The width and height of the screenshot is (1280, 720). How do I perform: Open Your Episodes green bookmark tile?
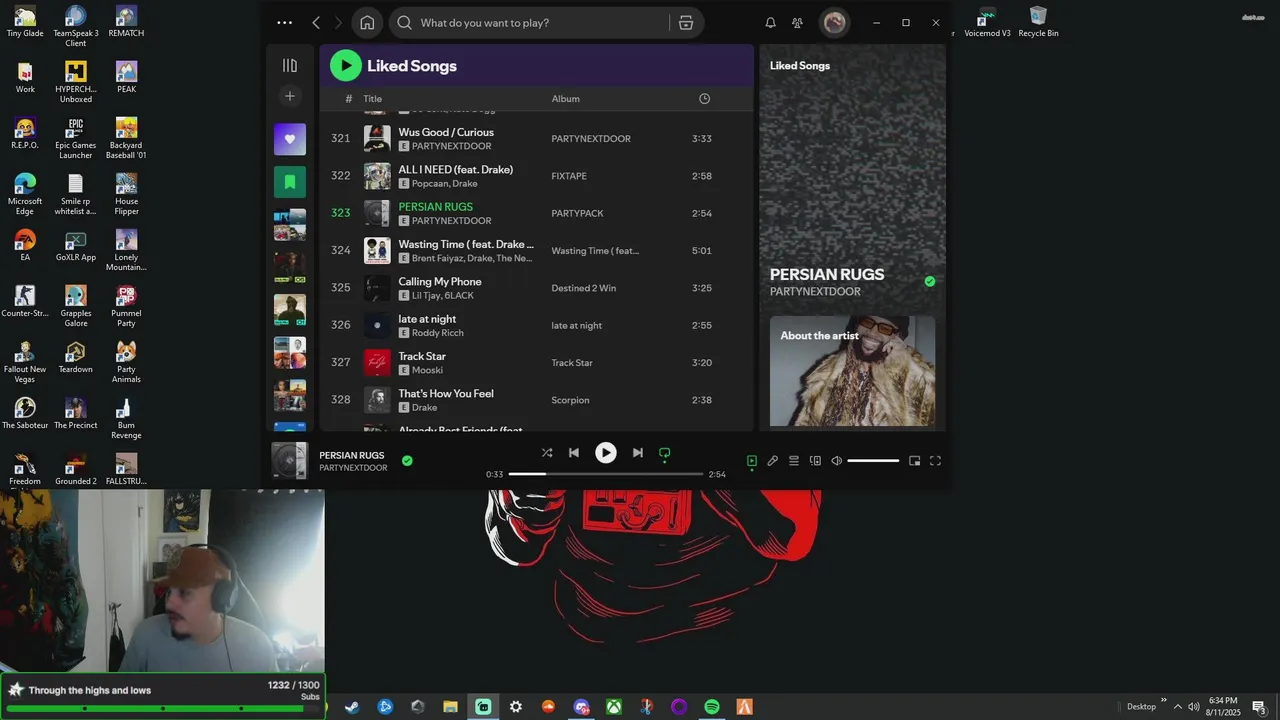tap(290, 182)
